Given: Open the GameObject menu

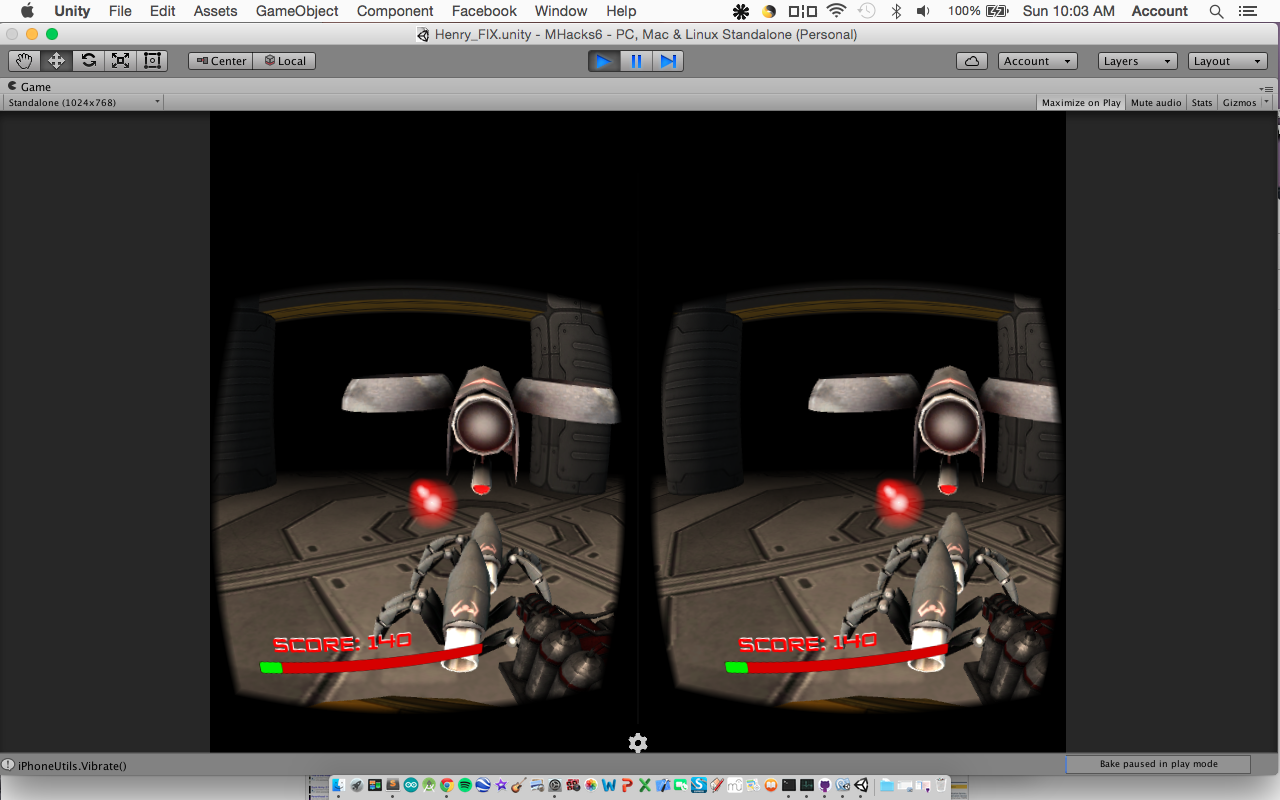Looking at the screenshot, I should click(x=297, y=11).
